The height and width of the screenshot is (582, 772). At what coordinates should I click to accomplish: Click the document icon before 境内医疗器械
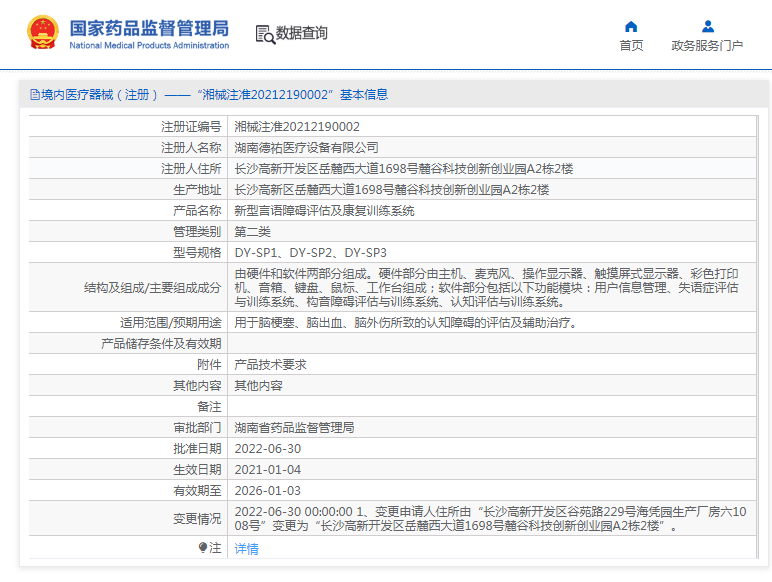(x=35, y=95)
